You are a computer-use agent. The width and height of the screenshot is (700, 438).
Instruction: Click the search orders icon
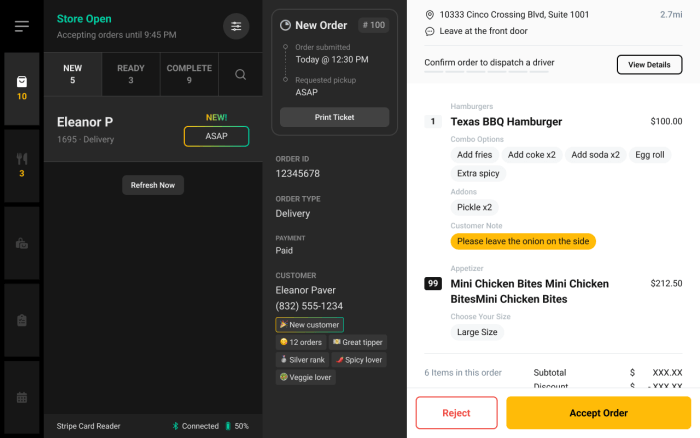(240, 74)
